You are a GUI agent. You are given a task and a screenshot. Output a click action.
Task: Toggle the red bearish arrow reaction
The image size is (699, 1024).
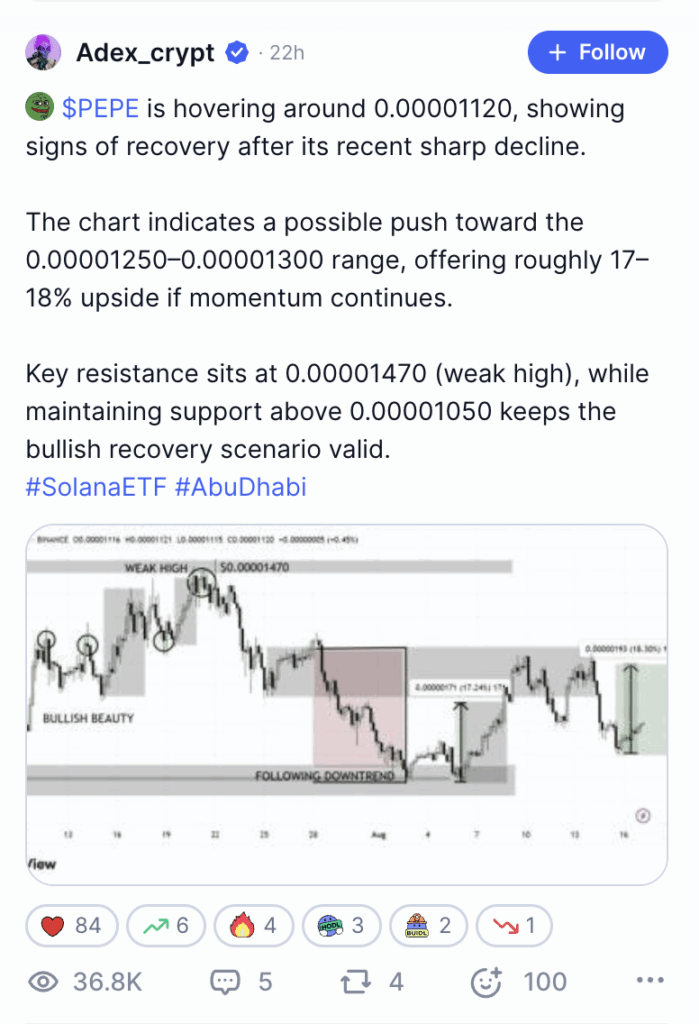(x=515, y=925)
